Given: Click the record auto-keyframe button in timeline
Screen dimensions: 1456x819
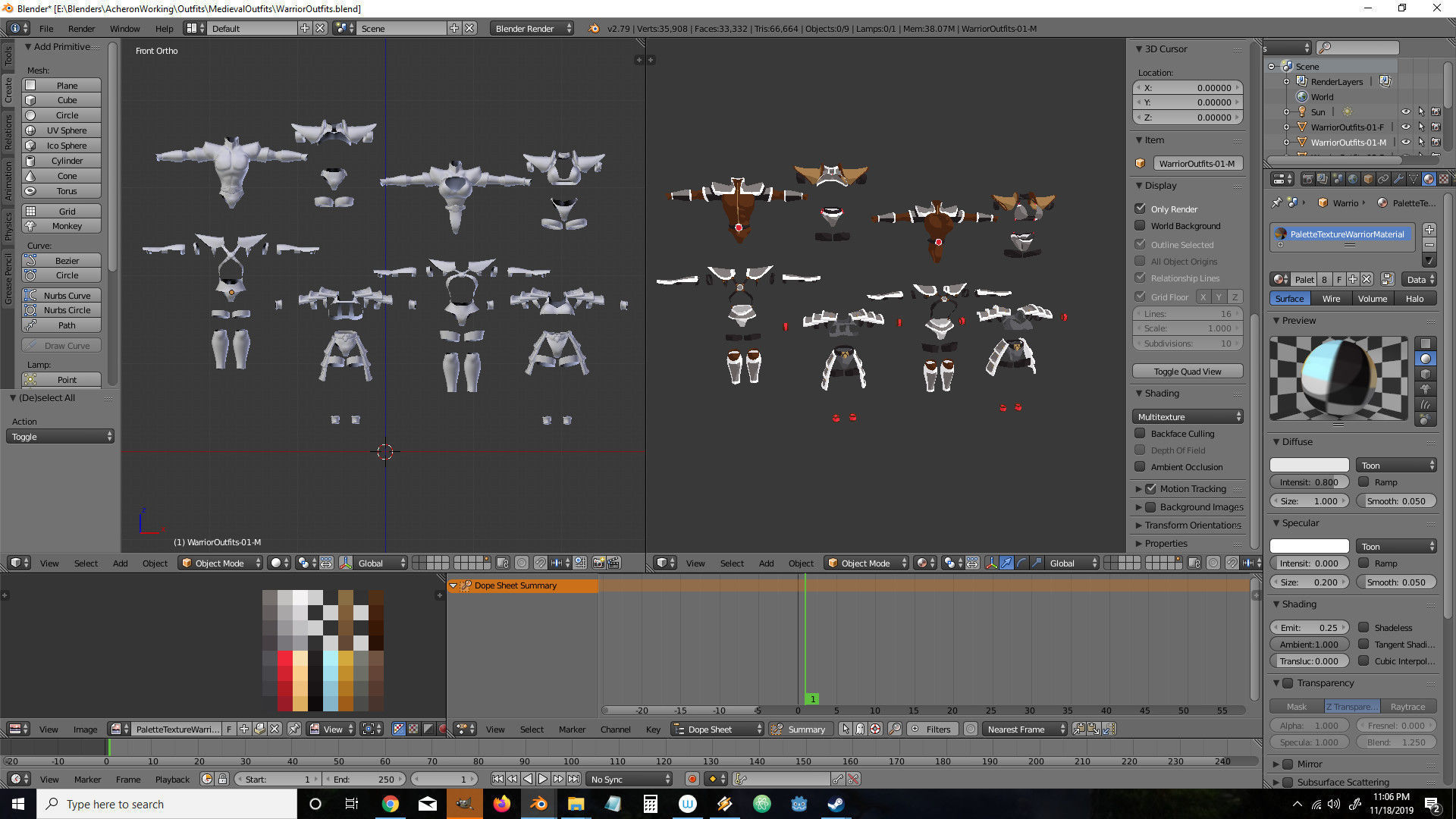Looking at the screenshot, I should click(x=692, y=779).
